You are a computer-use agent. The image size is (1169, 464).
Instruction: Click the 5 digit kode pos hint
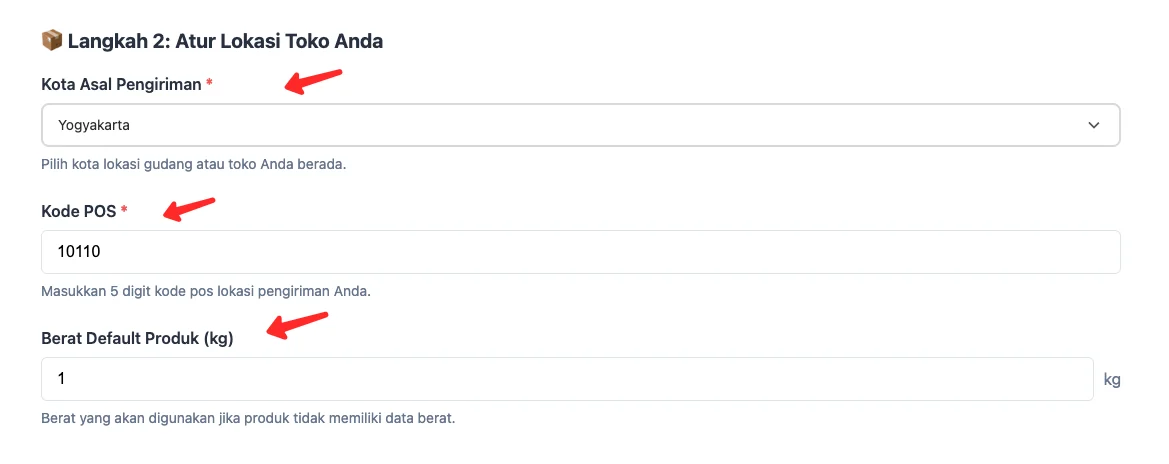click(x=206, y=291)
